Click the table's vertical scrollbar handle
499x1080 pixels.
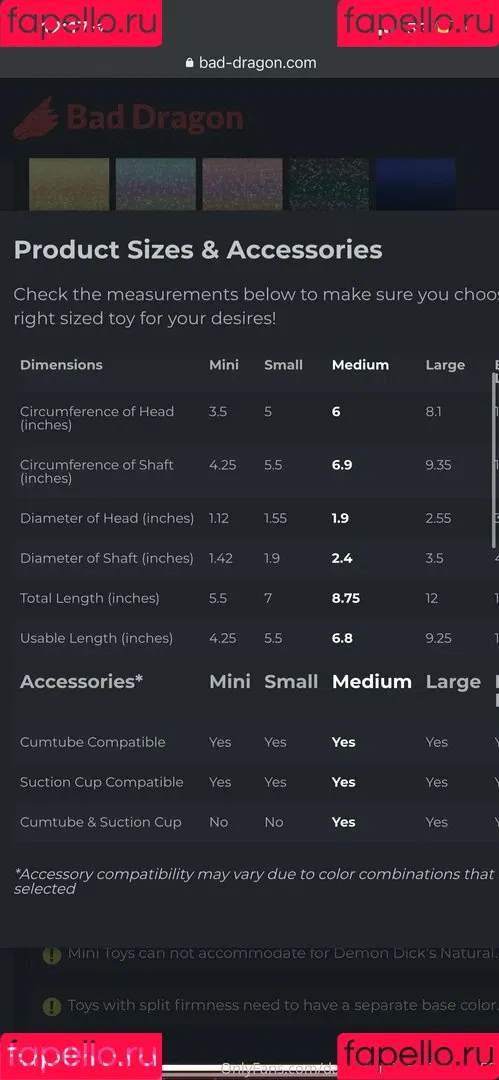(x=494, y=460)
